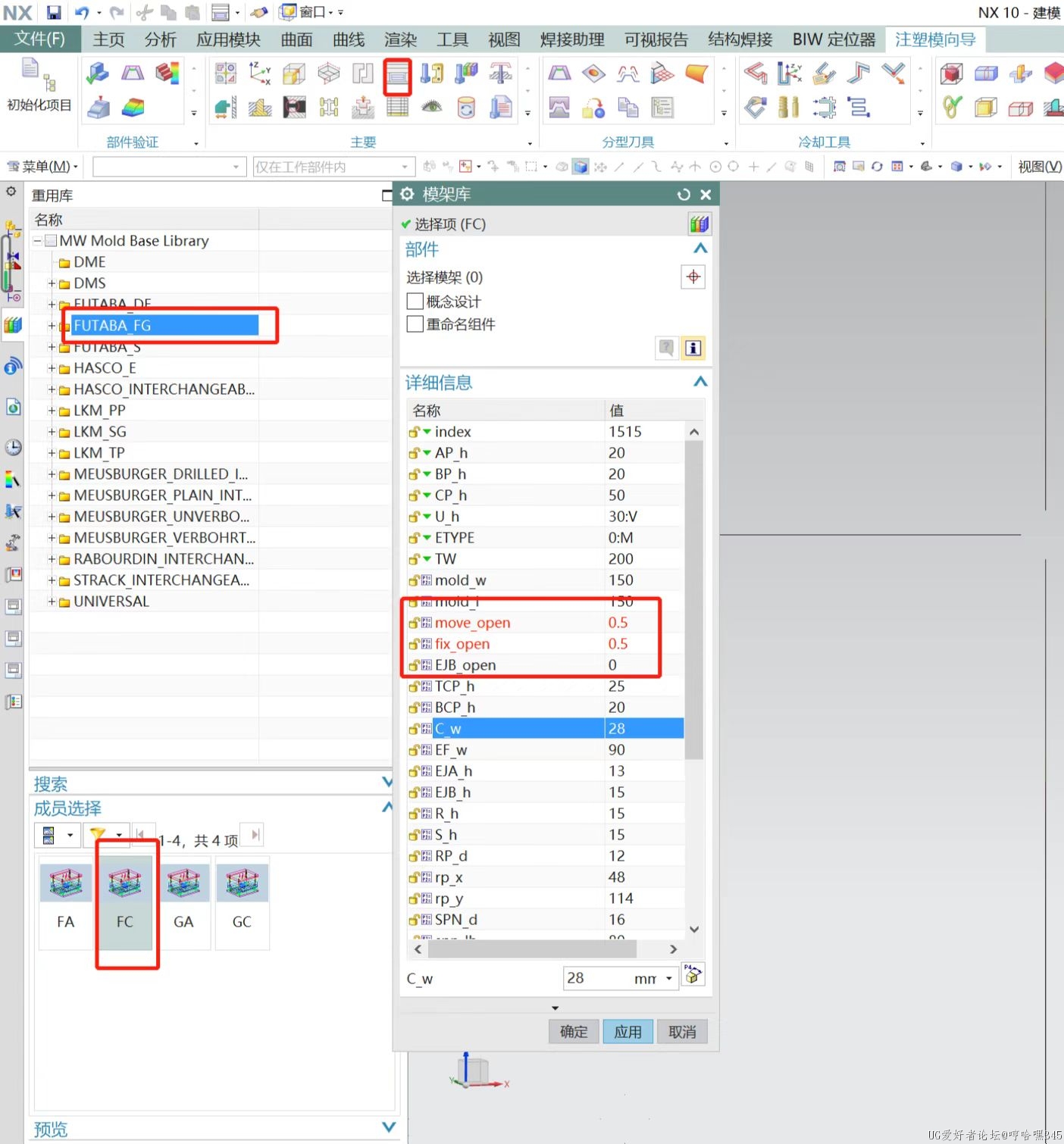Expand the DMS library folder
Screen dimensions: 1064x1144
coord(52,283)
